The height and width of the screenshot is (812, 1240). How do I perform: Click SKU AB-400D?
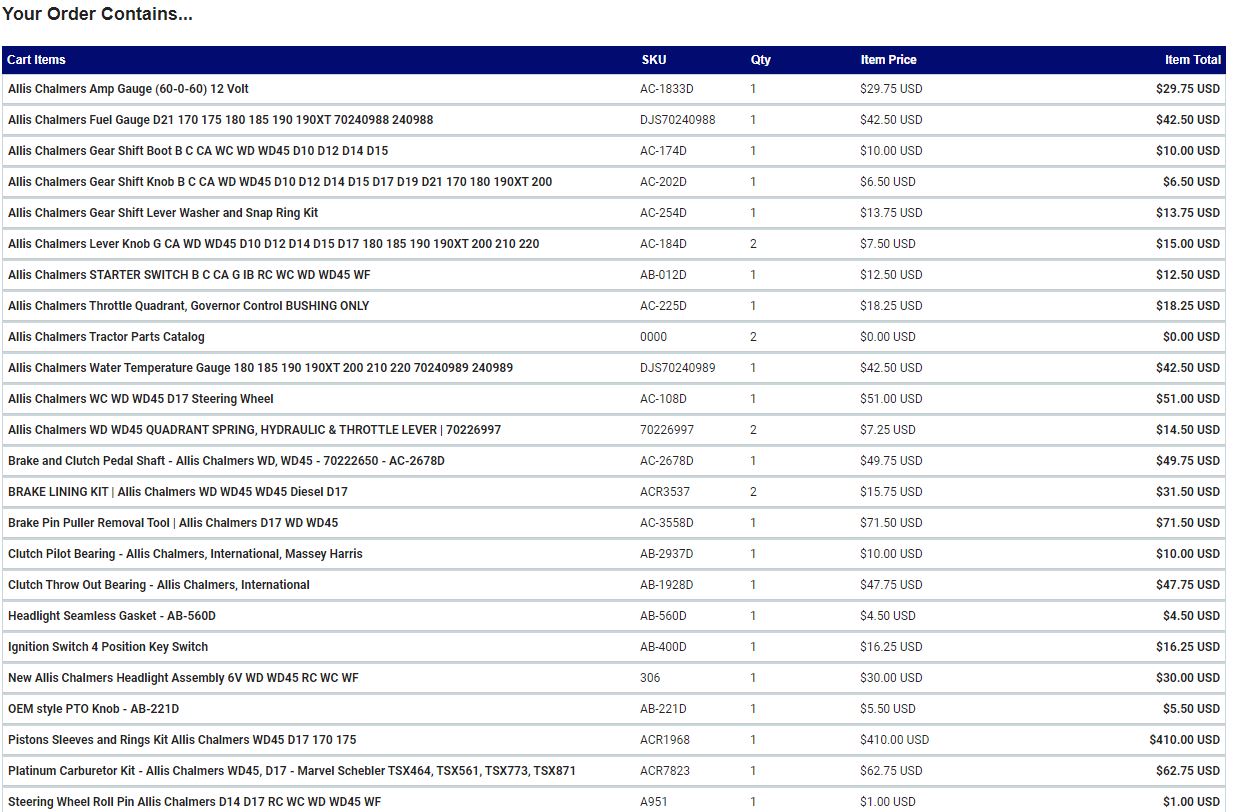click(663, 647)
